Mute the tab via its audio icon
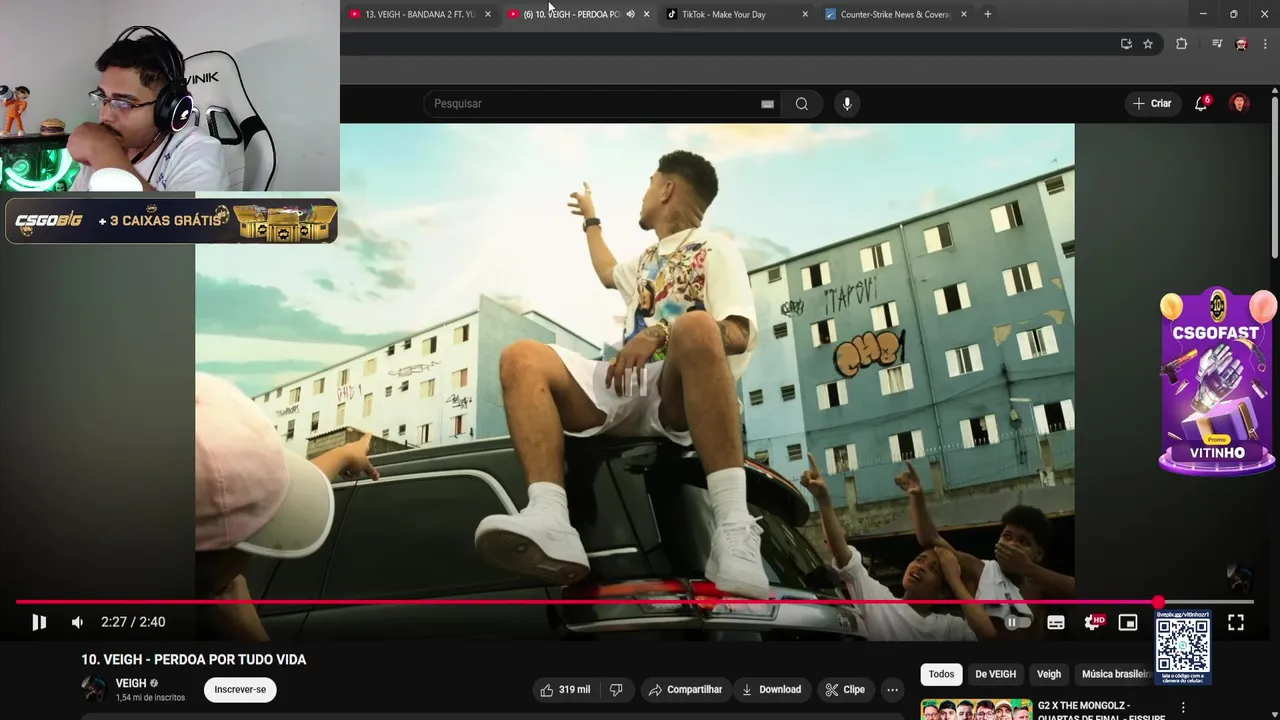Viewport: 1280px width, 720px height. point(630,14)
